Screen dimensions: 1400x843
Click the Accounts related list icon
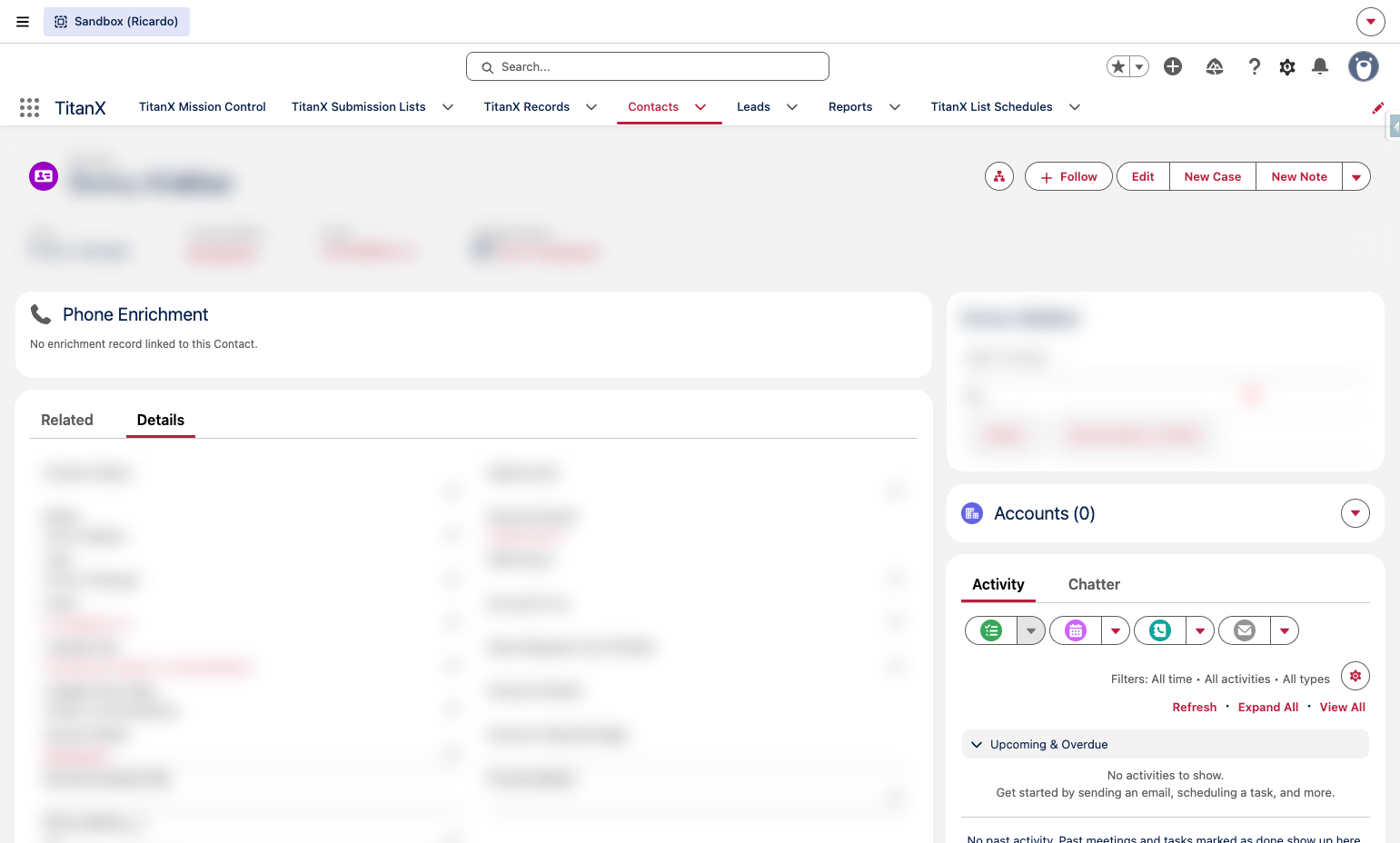pos(972,513)
